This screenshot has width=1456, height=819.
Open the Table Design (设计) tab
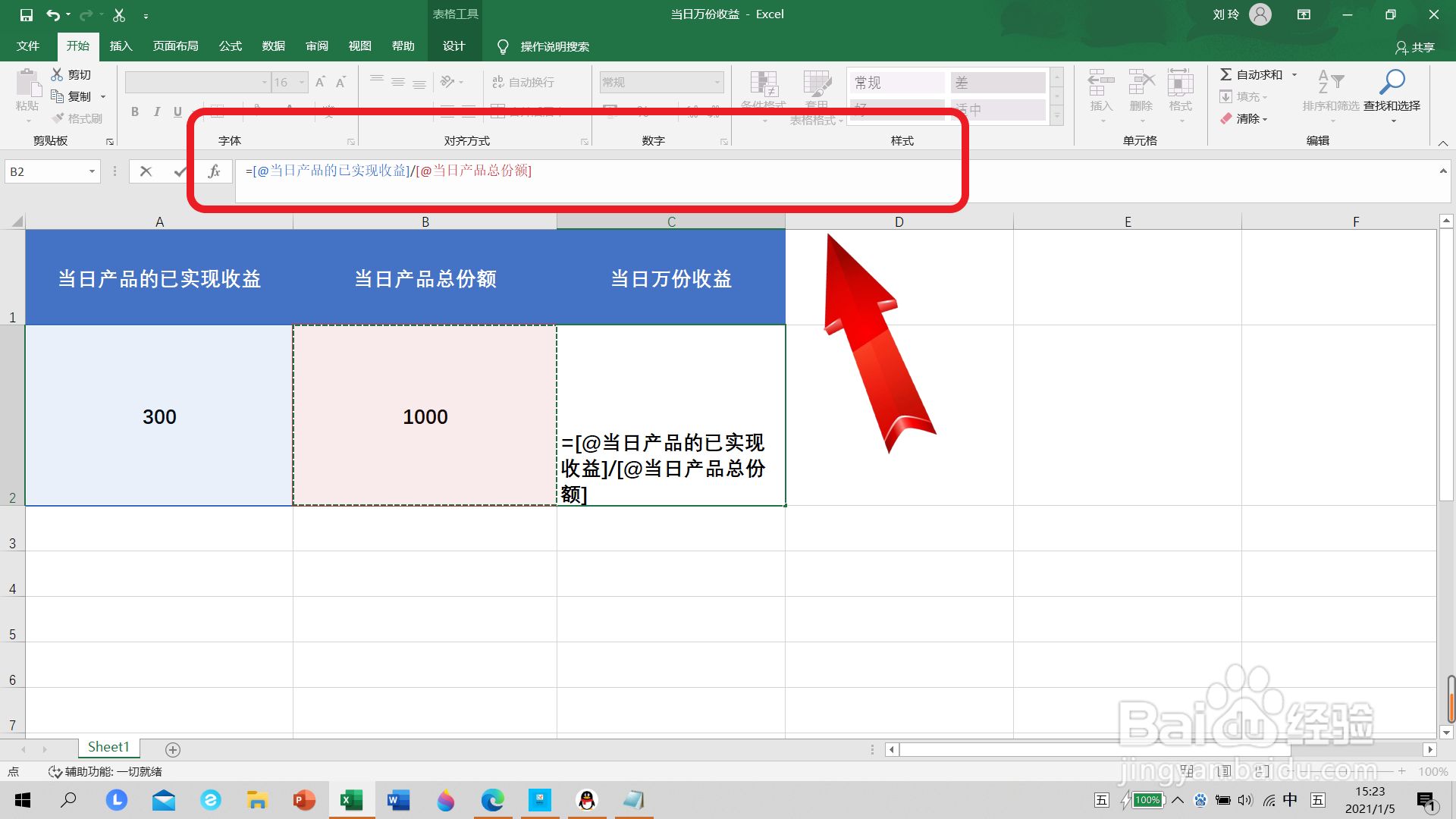point(454,46)
